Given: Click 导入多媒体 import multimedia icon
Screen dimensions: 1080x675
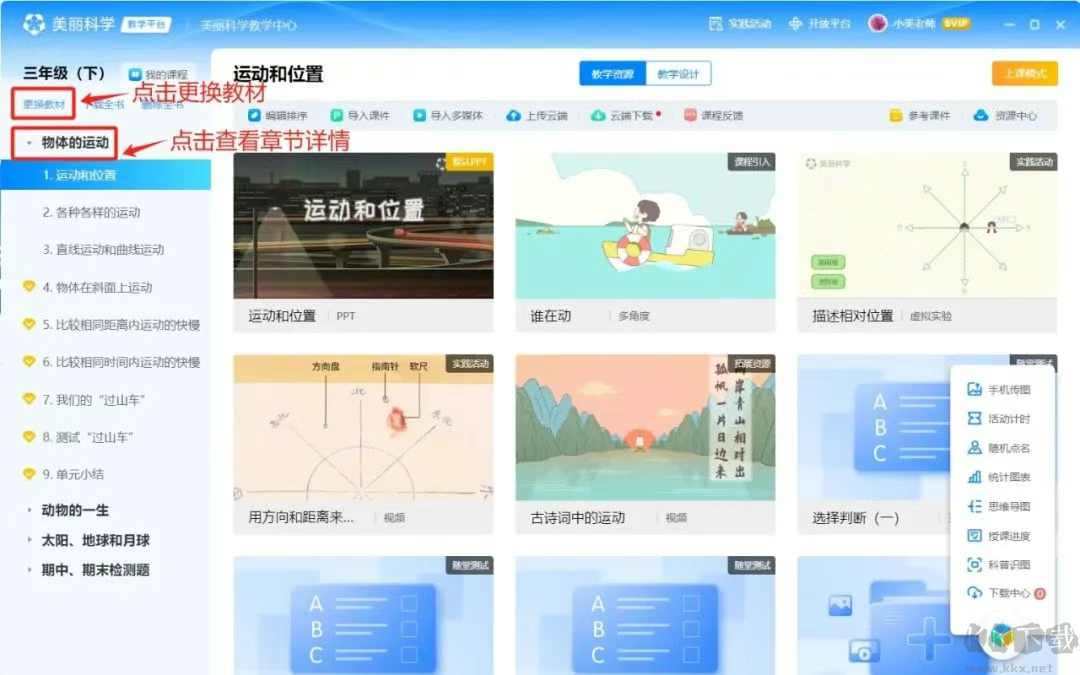Looking at the screenshot, I should (x=419, y=115).
